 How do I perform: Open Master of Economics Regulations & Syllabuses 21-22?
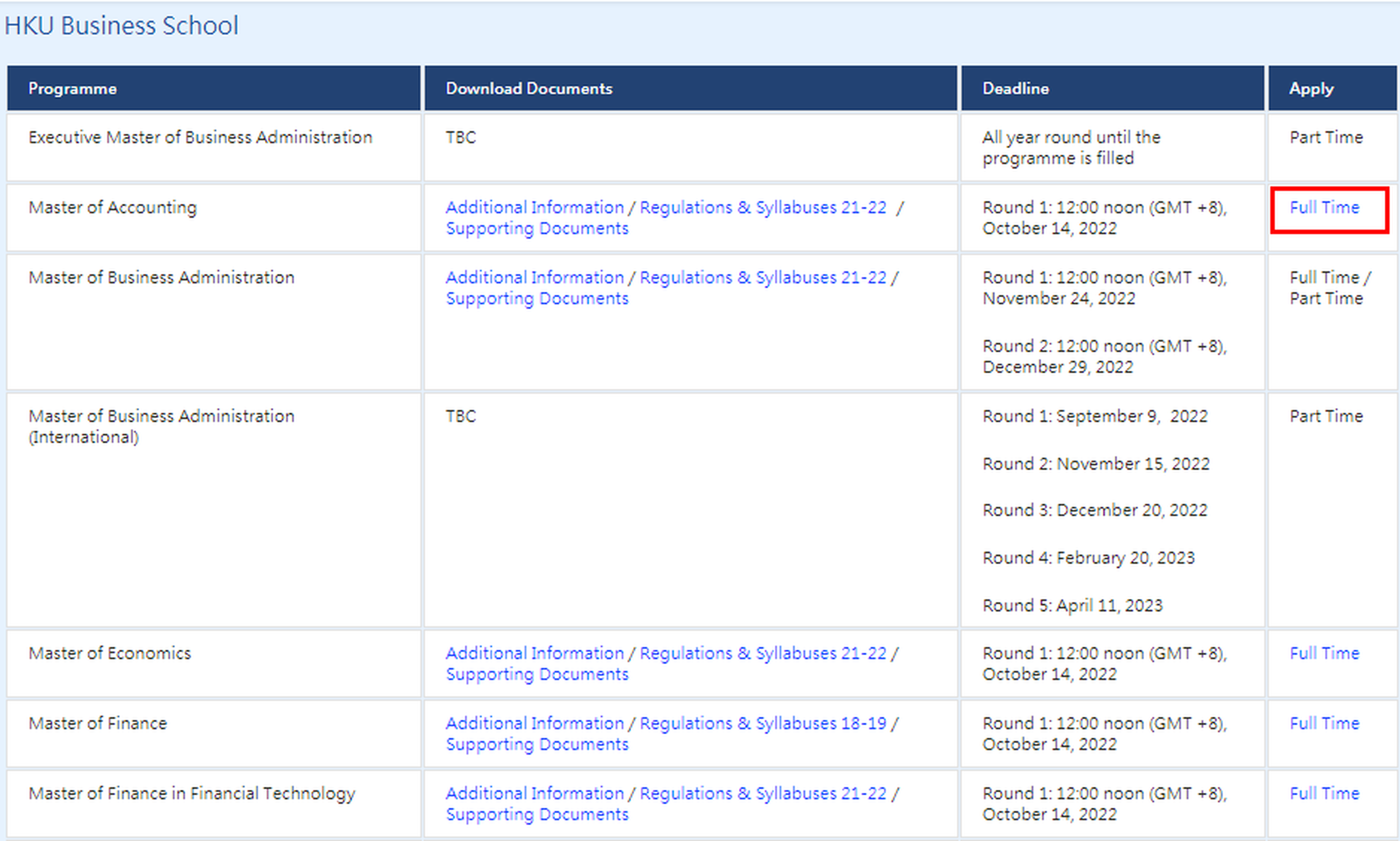(x=763, y=653)
